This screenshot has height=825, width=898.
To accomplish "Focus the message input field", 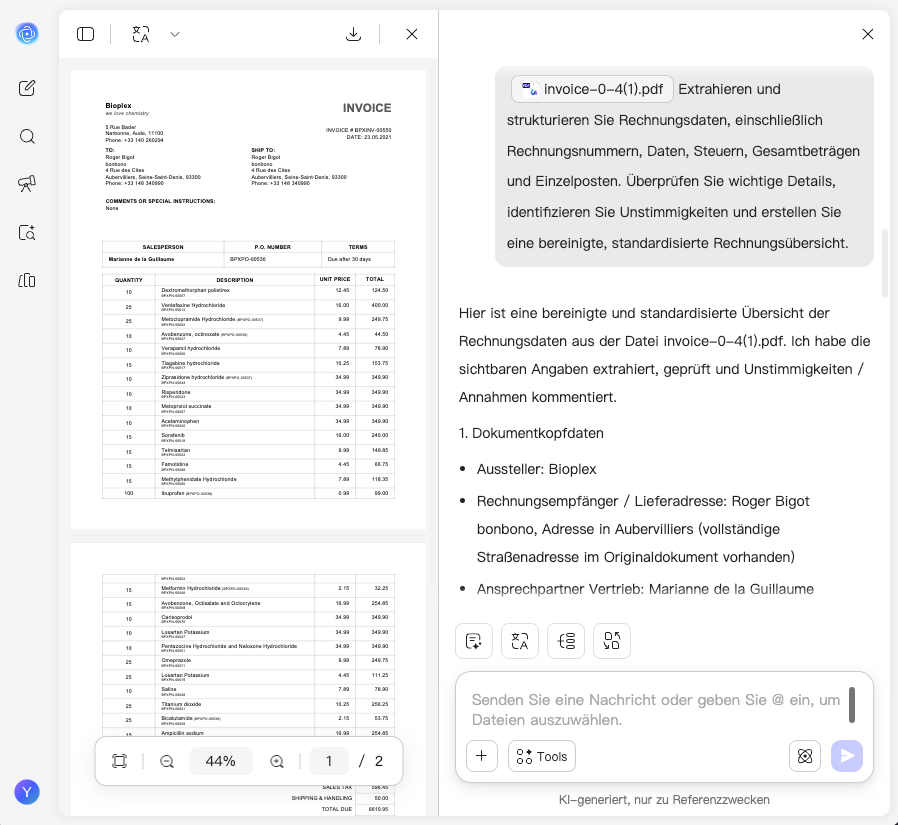I will 656,710.
